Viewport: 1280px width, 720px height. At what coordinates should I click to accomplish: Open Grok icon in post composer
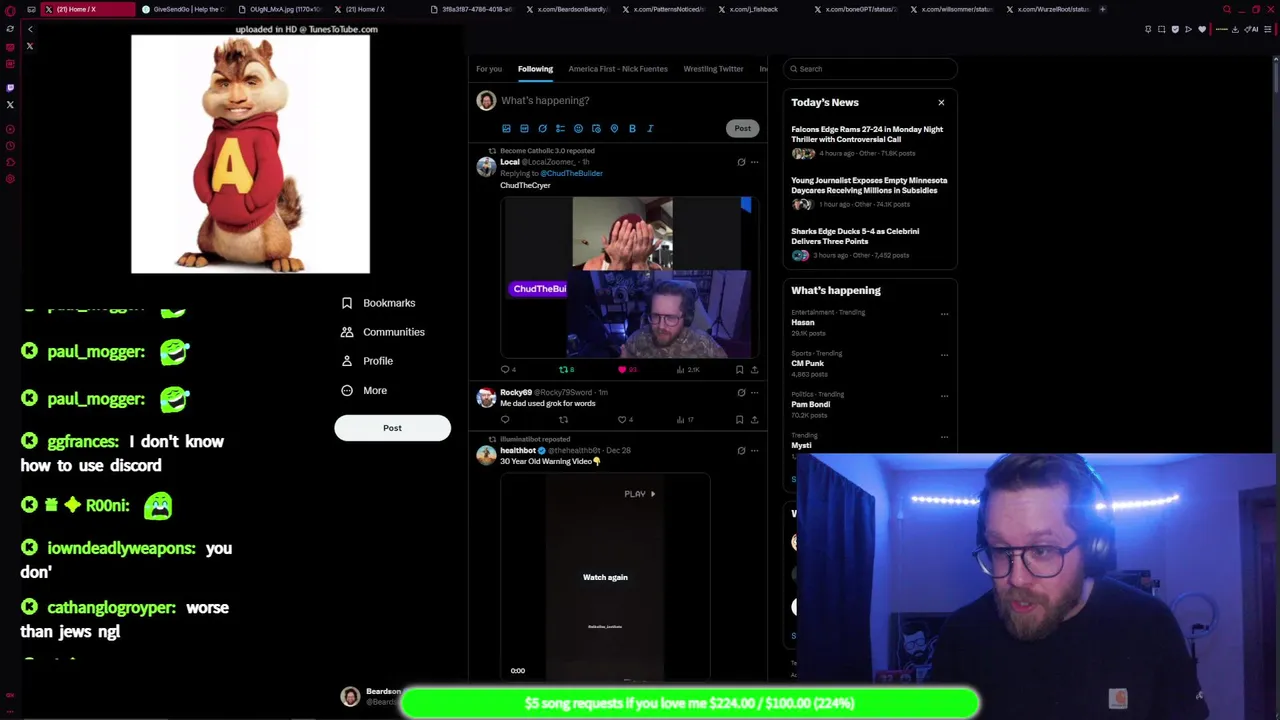542,128
